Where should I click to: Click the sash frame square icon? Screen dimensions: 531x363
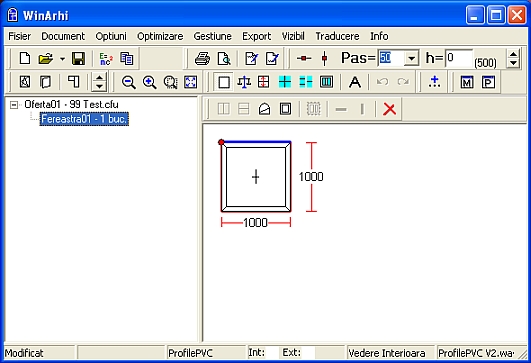285,109
